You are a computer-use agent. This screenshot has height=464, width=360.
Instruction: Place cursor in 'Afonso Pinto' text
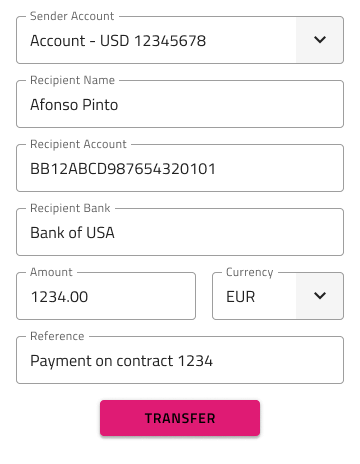tap(74, 105)
